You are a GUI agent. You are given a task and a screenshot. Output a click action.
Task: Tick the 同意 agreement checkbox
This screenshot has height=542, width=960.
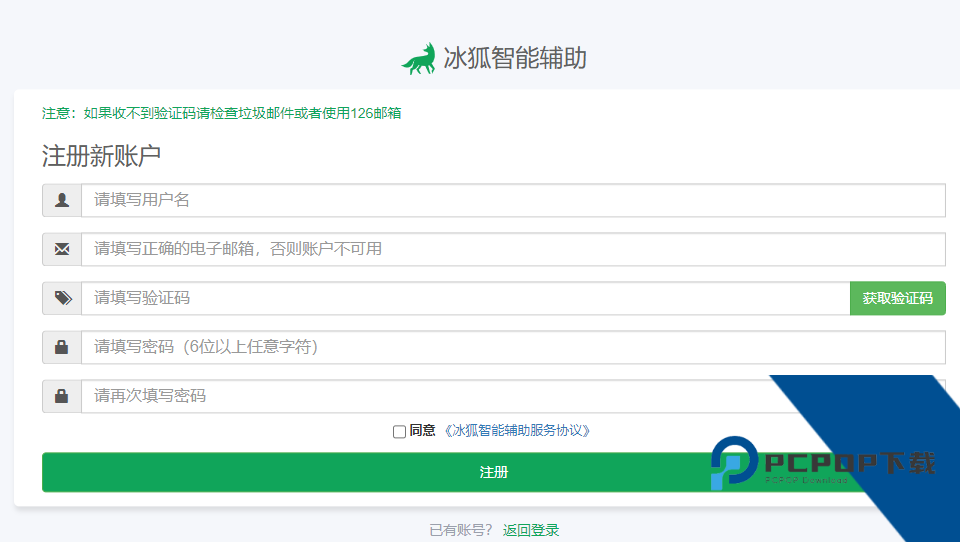399,432
